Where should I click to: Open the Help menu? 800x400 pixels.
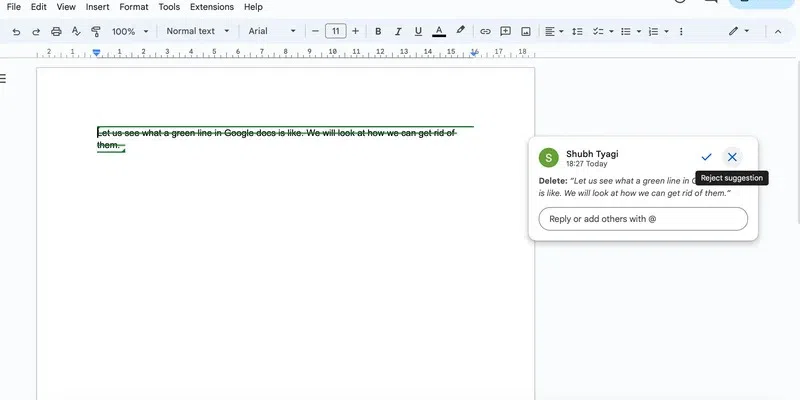[253, 7]
